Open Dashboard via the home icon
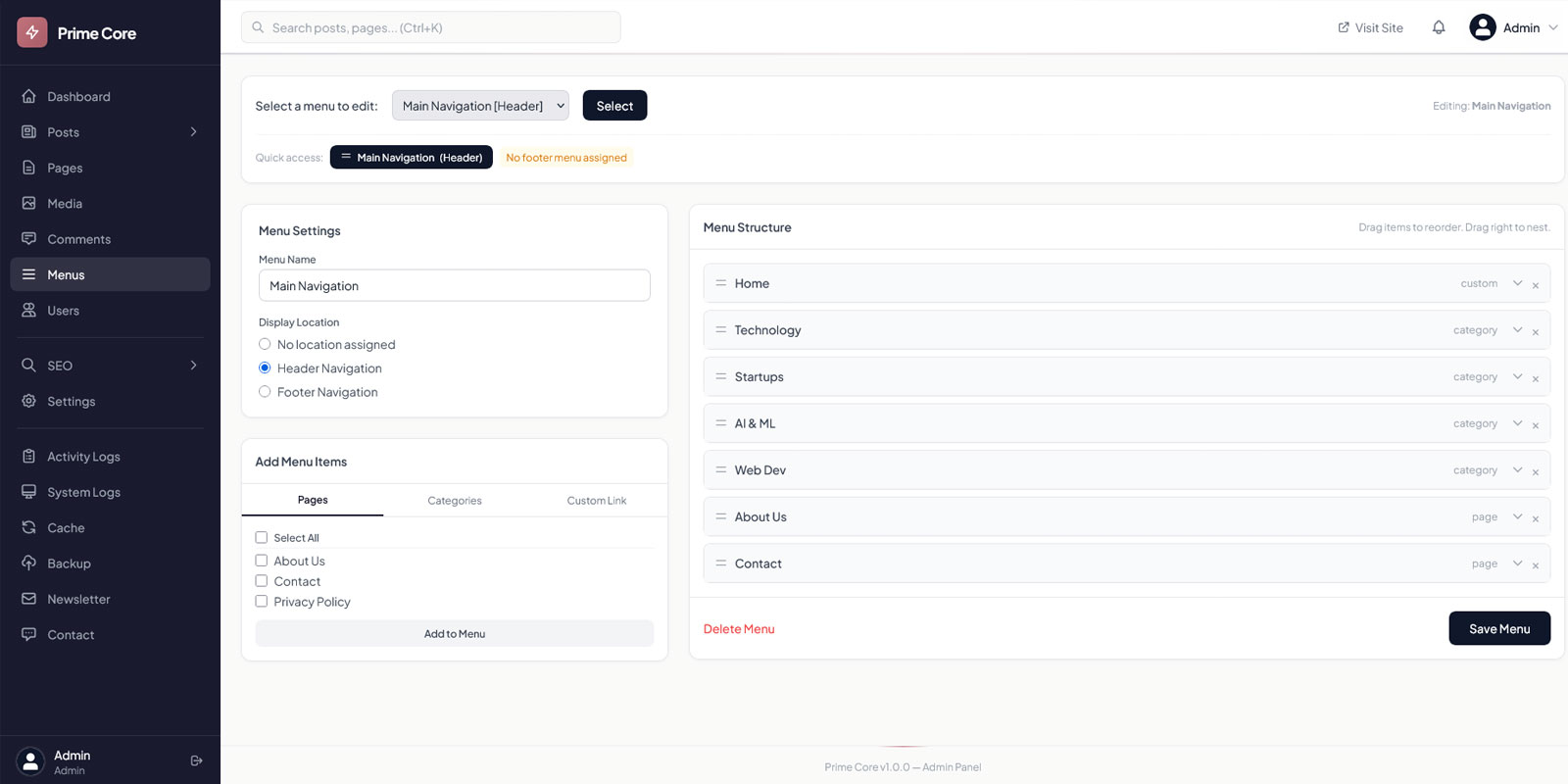Viewport: 1568px width, 784px height. [x=29, y=96]
